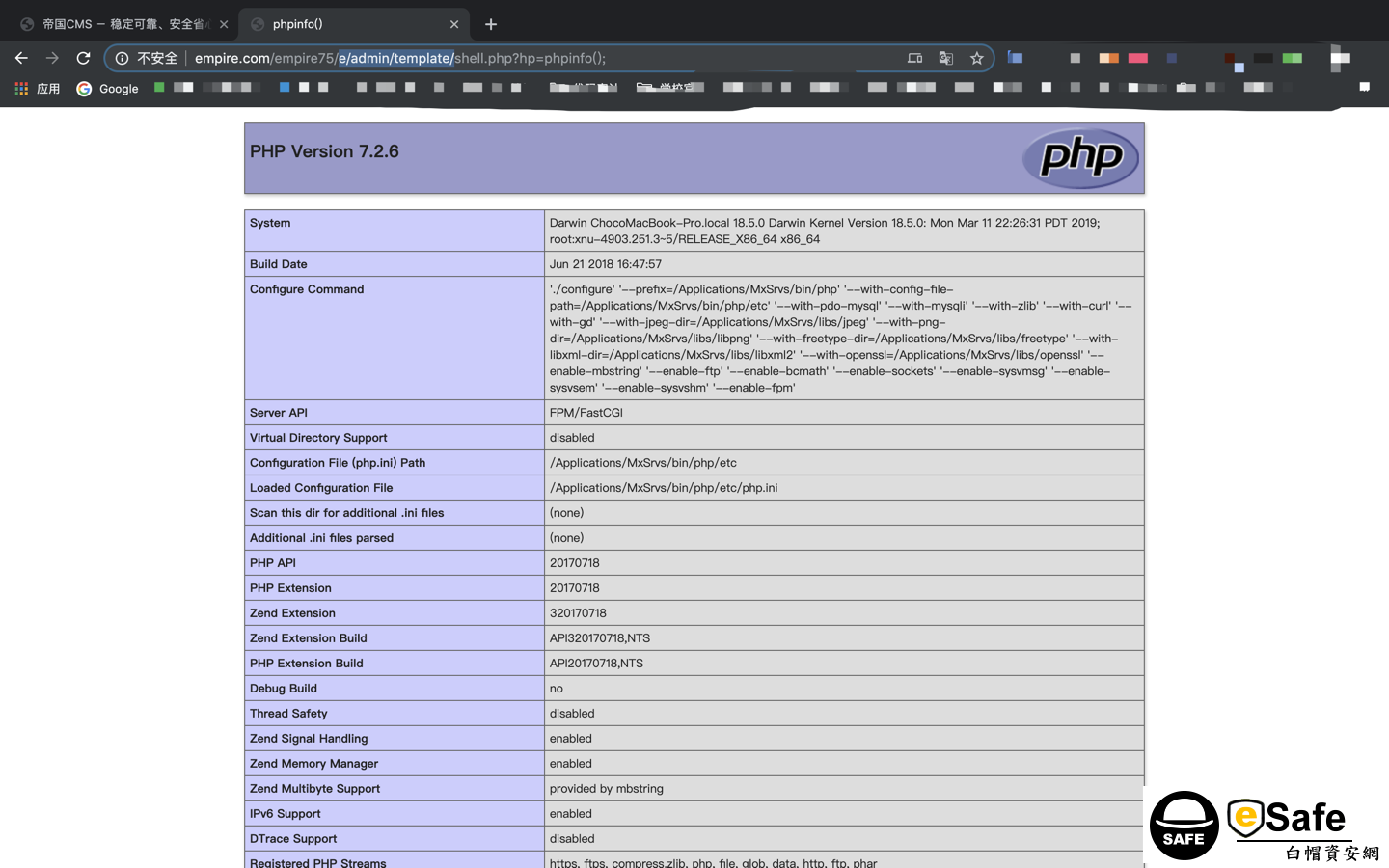Click the /Applications/MxSrvs/bin/php/etc path value

643,463
